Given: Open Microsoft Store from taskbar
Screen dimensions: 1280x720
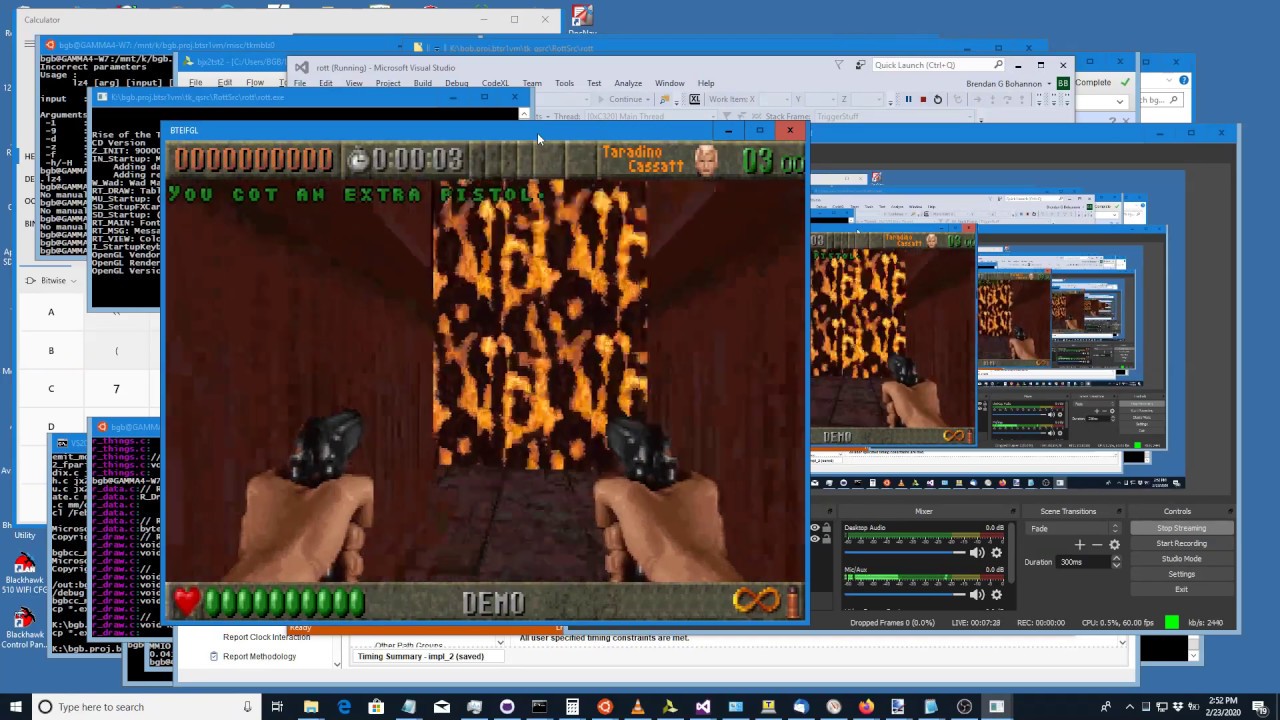Looking at the screenshot, I should click(376, 707).
